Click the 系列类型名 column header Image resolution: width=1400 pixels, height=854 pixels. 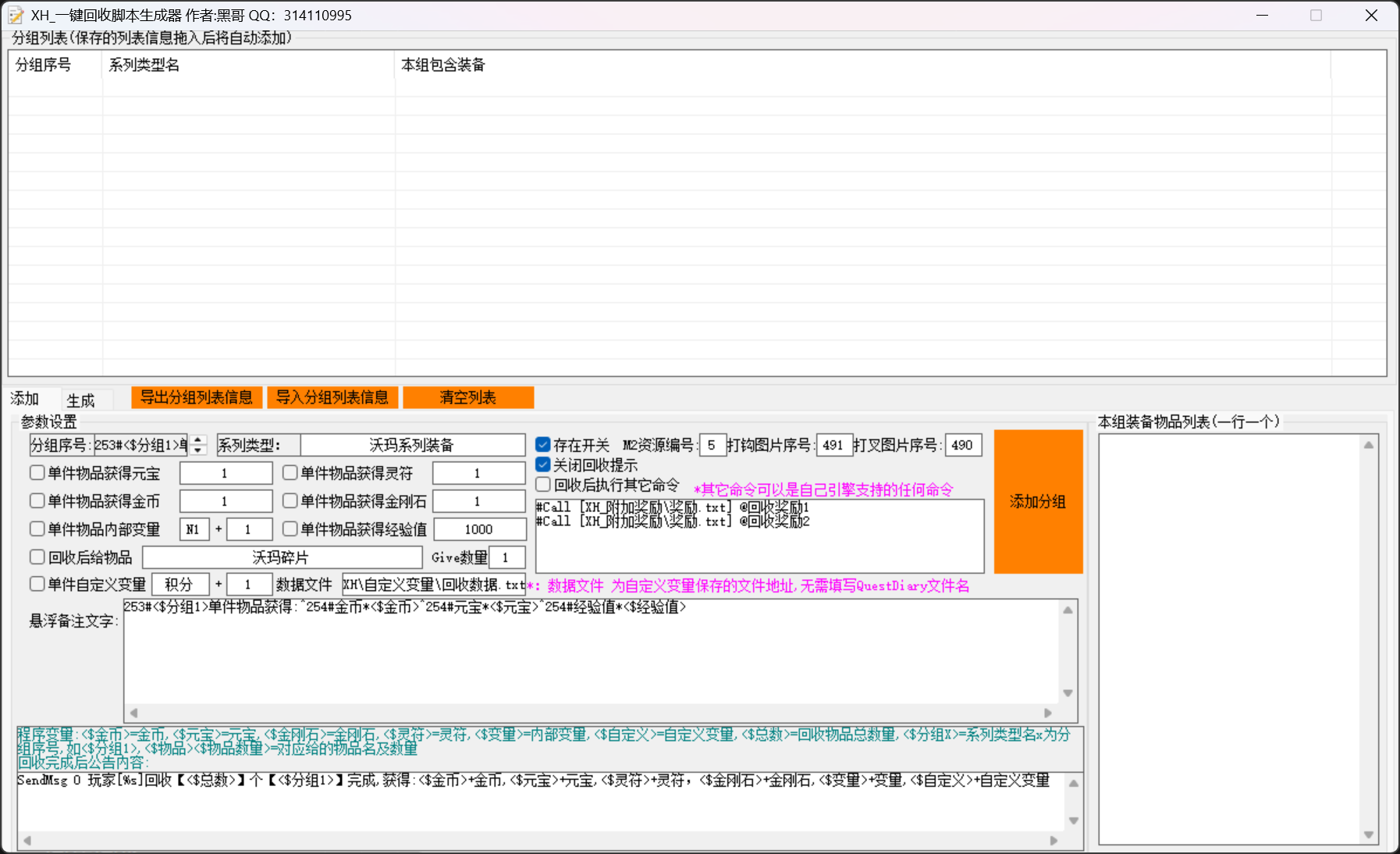(x=248, y=66)
